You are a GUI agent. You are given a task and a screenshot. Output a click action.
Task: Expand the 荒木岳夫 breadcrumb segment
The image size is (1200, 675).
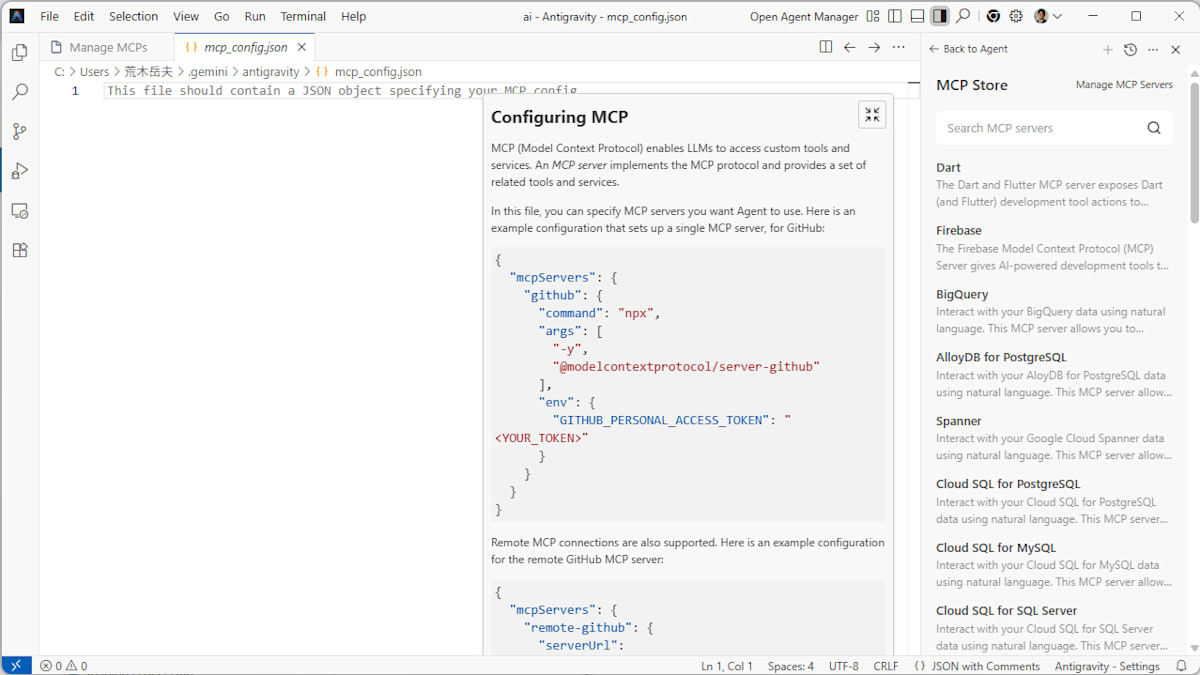tap(148, 72)
